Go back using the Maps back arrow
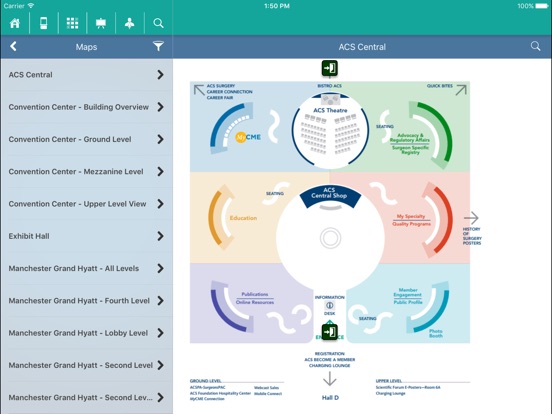Viewport: 552px width, 414px height. tap(13, 46)
